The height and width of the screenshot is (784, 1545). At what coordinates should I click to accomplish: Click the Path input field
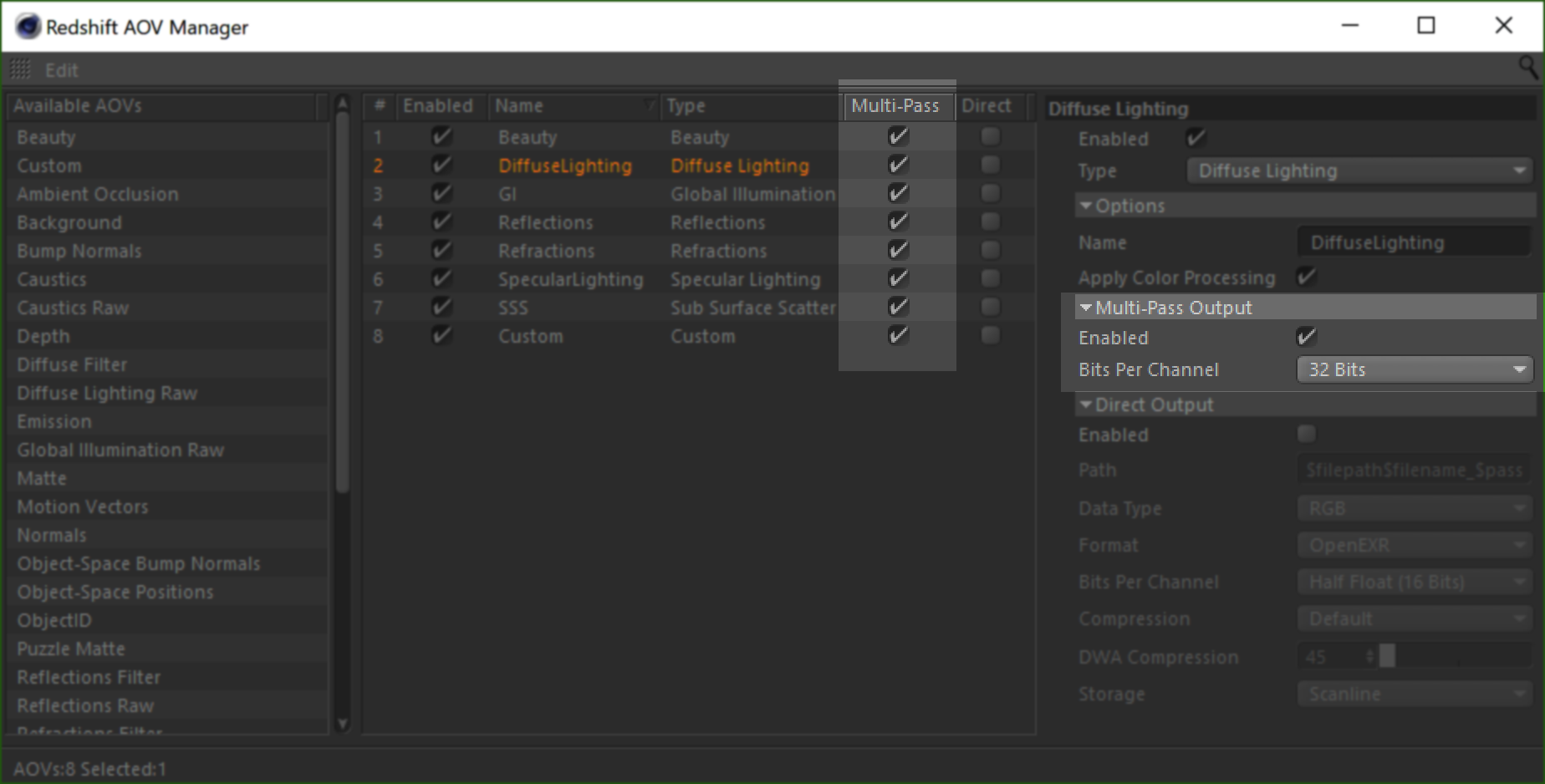(1415, 470)
